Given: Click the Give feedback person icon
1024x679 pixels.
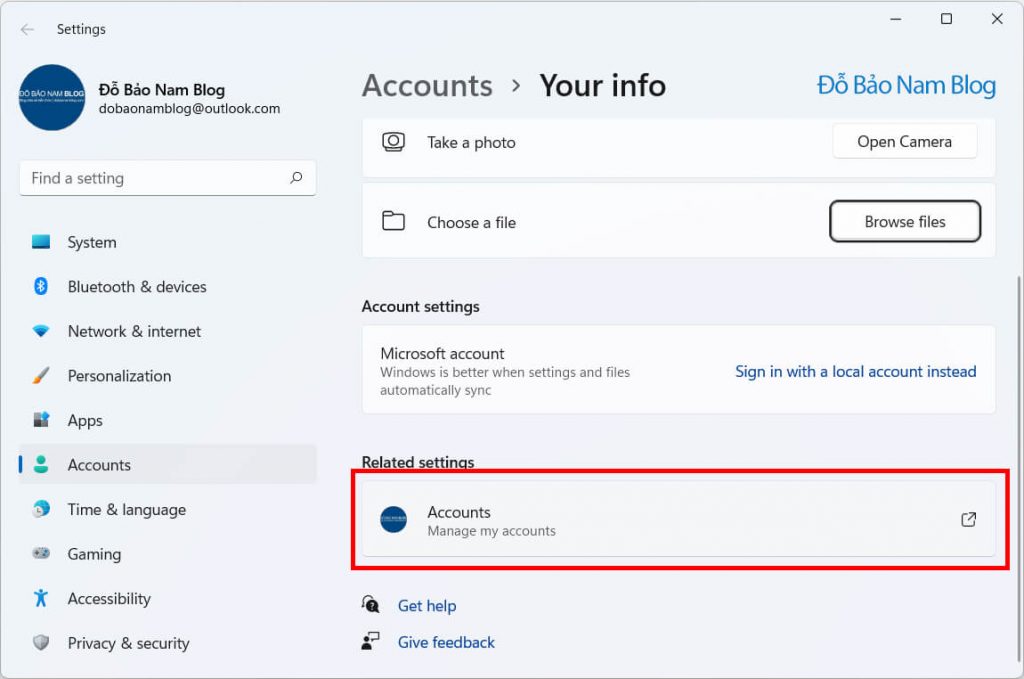Looking at the screenshot, I should pyautogui.click(x=370, y=640).
